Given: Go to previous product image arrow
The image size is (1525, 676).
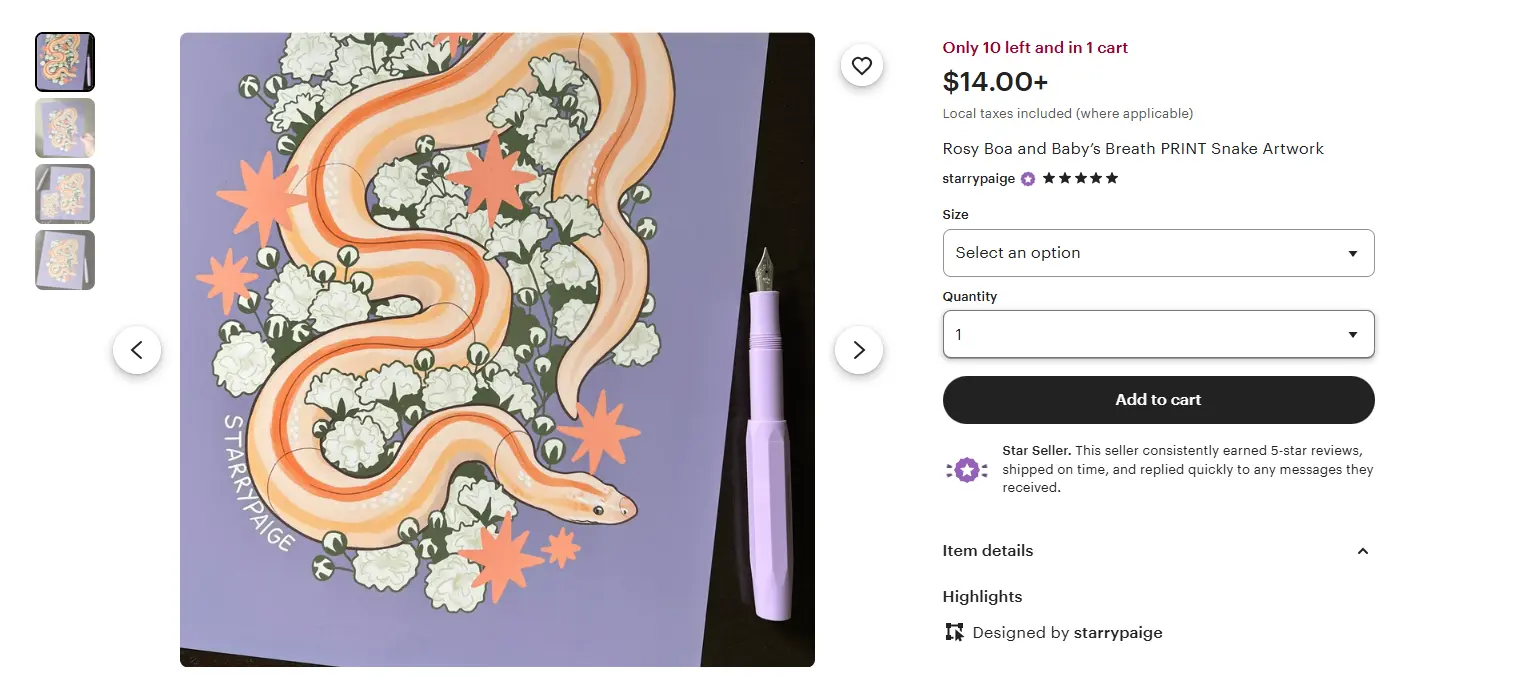Looking at the screenshot, I should [x=137, y=350].
